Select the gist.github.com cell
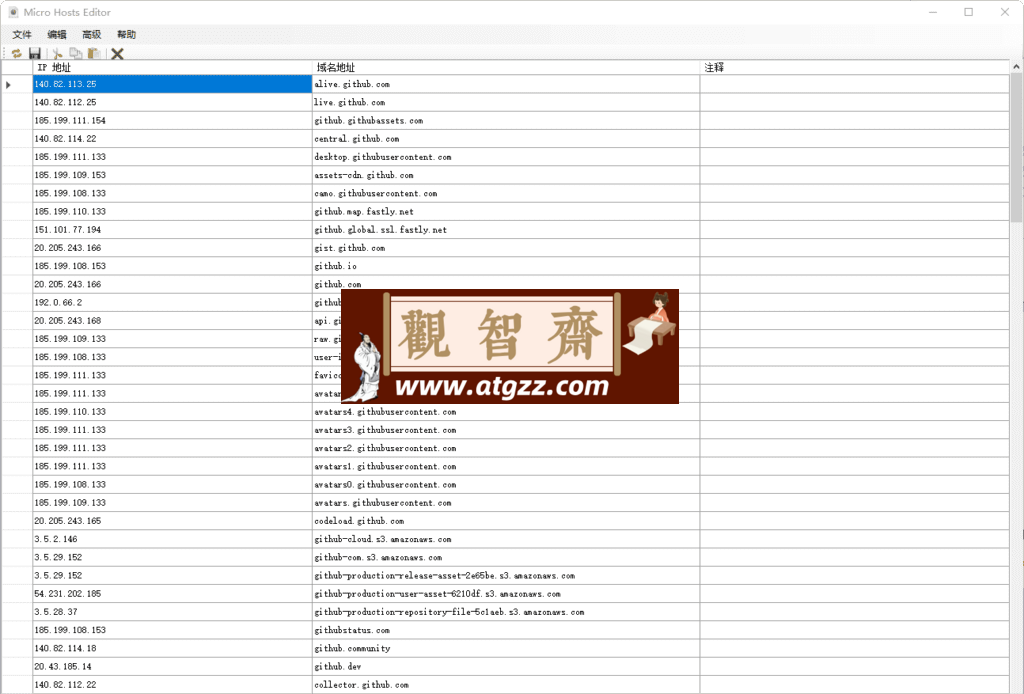The width and height of the screenshot is (1024, 694). click(506, 248)
